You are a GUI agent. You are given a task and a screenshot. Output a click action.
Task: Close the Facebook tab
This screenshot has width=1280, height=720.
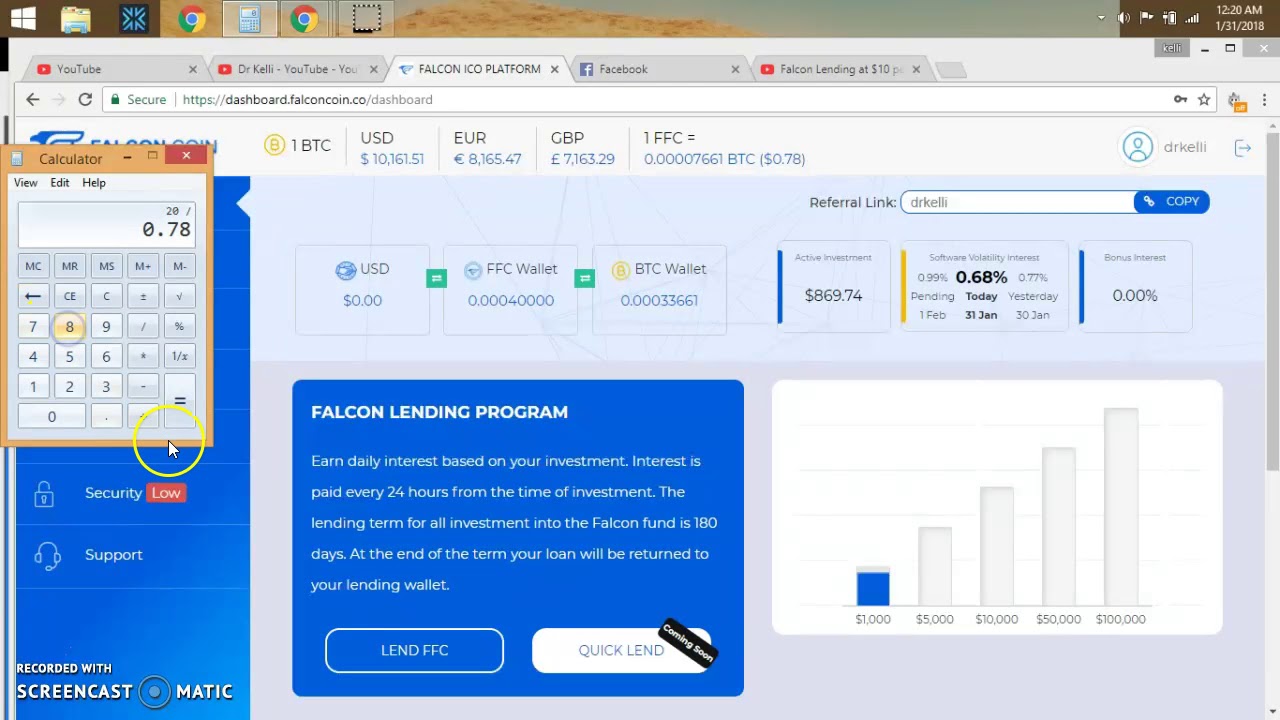click(735, 69)
